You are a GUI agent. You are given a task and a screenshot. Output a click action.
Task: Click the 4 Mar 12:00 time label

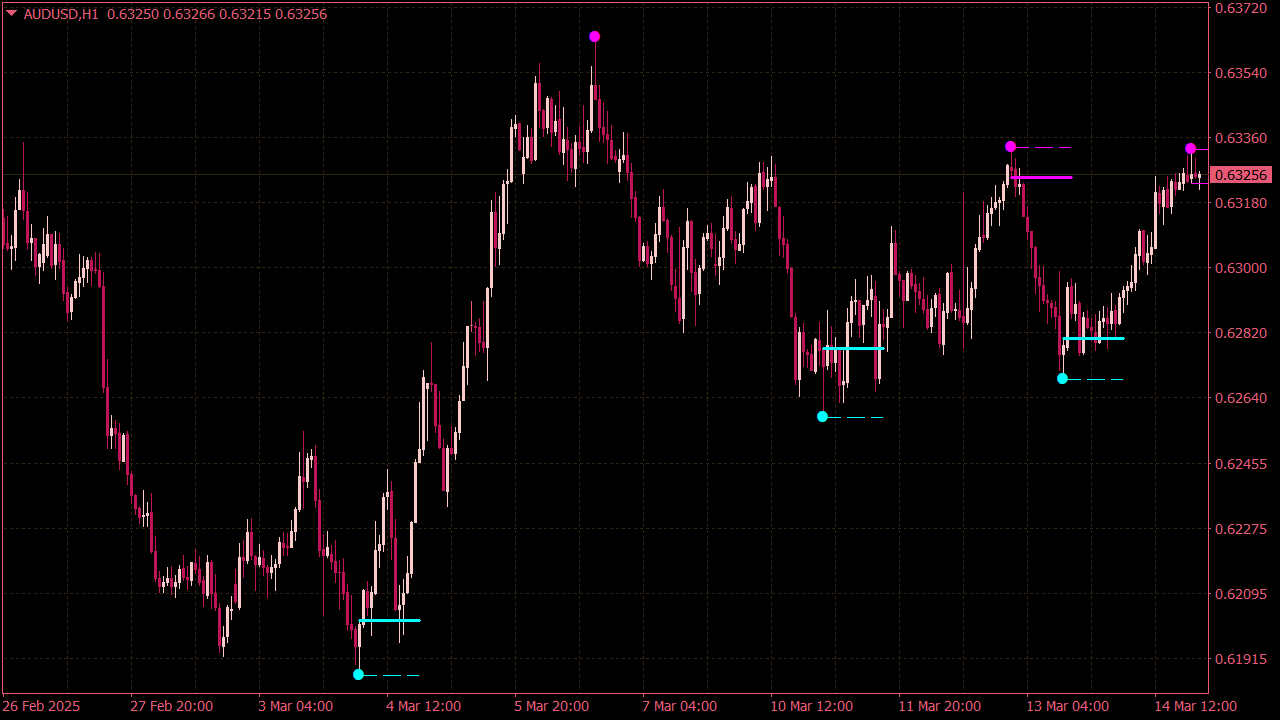(424, 706)
